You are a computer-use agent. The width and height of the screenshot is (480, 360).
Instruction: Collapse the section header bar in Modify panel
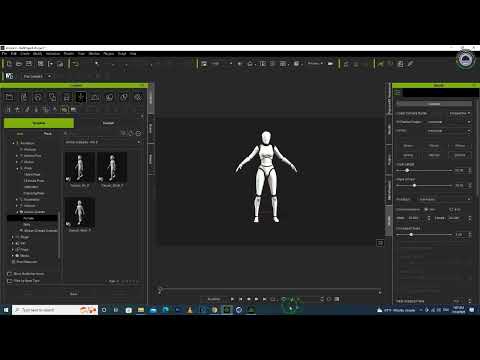pos(434,104)
